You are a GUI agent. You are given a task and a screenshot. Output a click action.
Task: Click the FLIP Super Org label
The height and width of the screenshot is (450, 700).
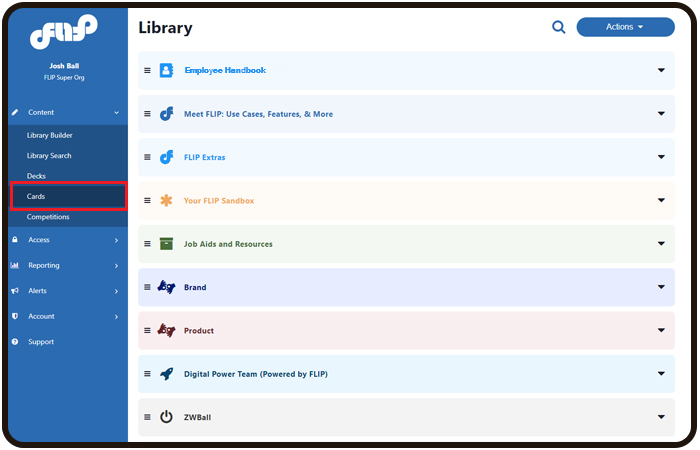[64, 77]
